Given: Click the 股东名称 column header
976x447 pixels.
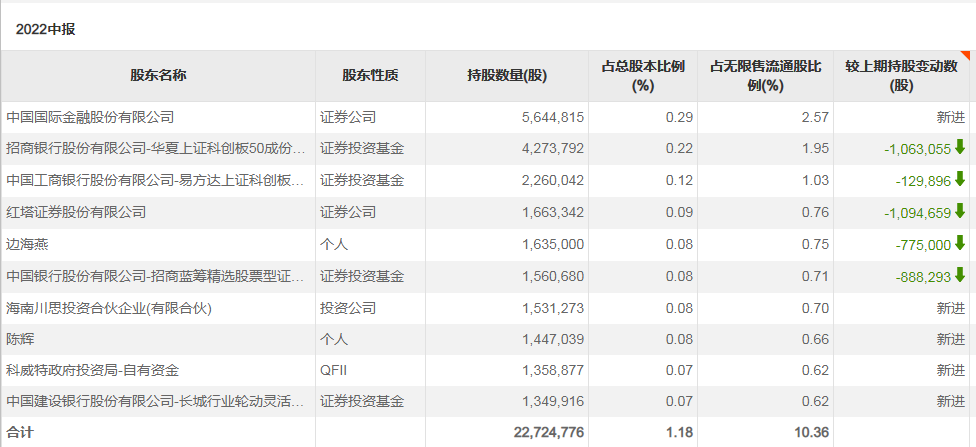Looking at the screenshot, I should [158, 76].
